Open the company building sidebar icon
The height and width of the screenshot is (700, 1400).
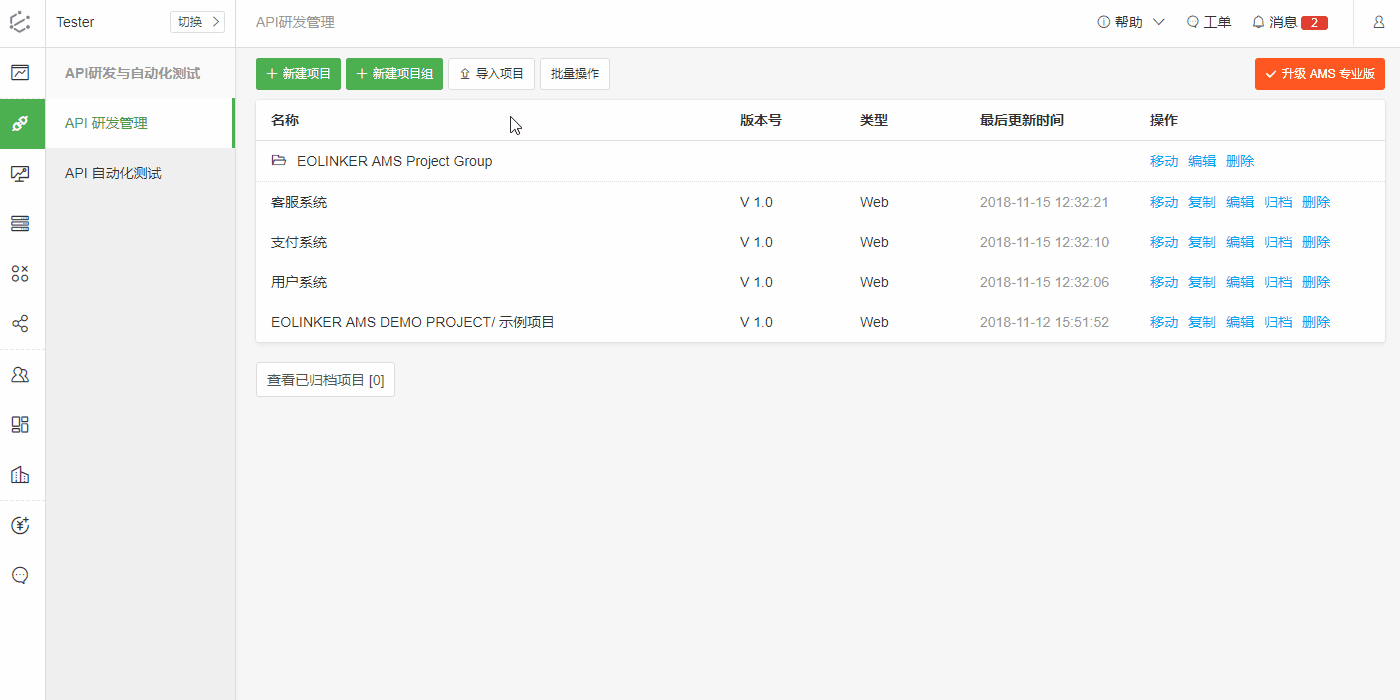click(x=20, y=474)
